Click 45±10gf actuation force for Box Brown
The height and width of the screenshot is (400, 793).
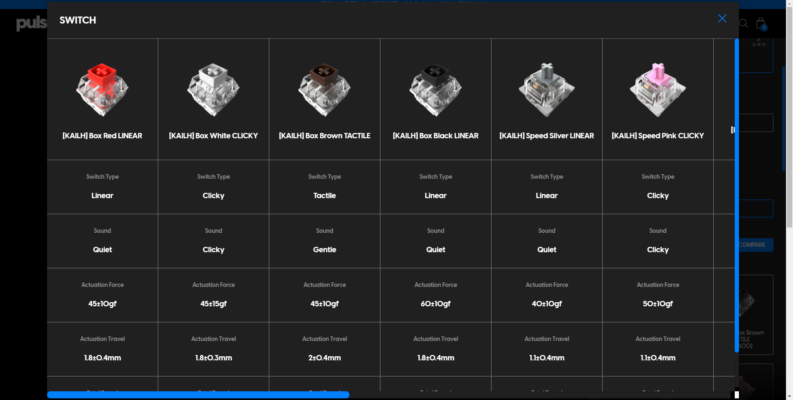(324, 304)
